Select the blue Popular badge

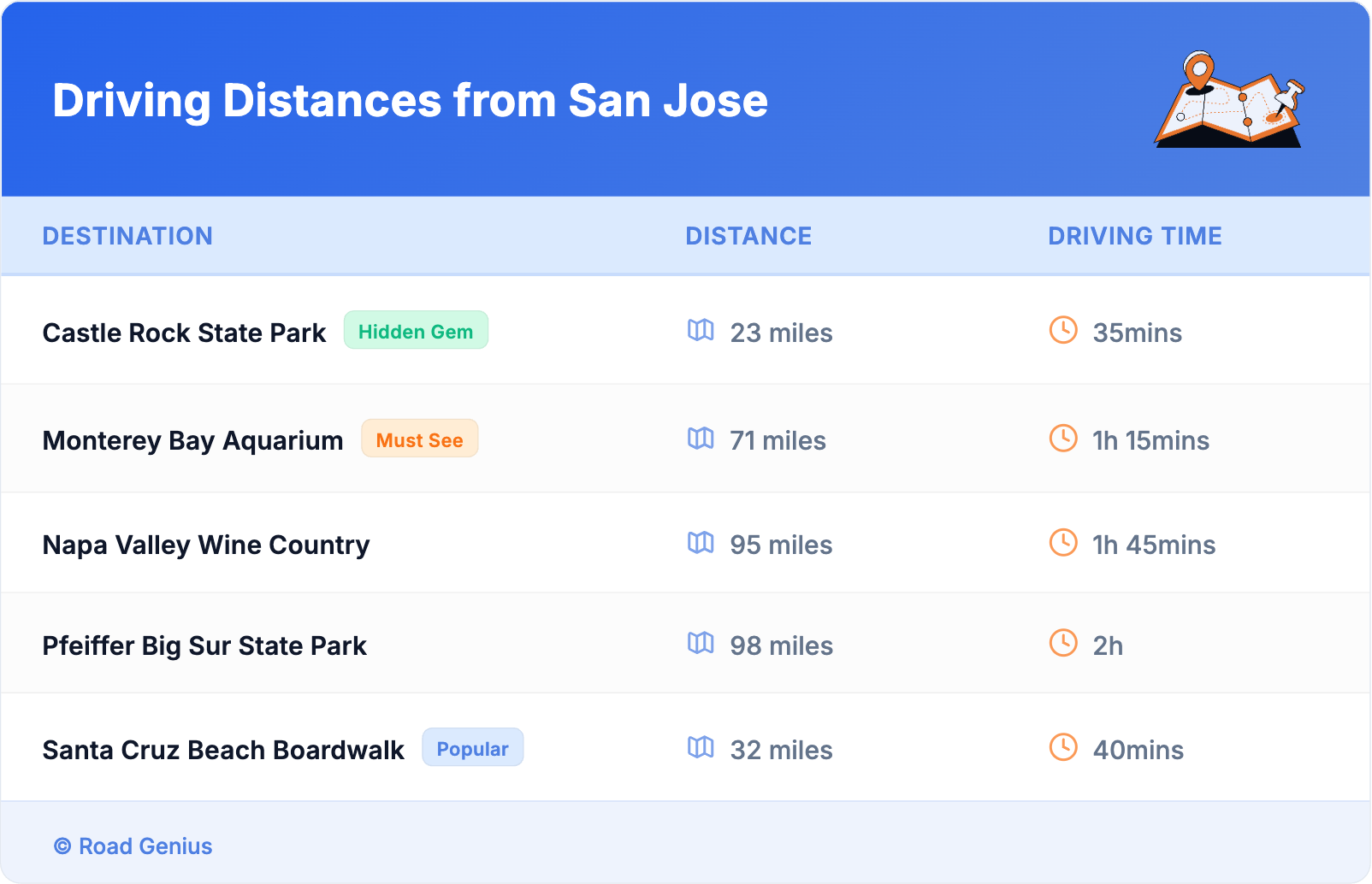472,748
